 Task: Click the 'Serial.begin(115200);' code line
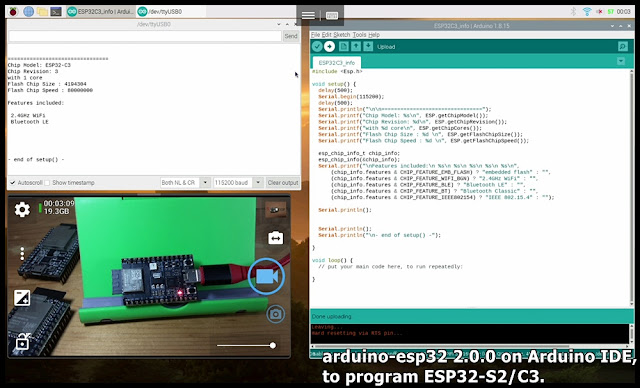351,97
